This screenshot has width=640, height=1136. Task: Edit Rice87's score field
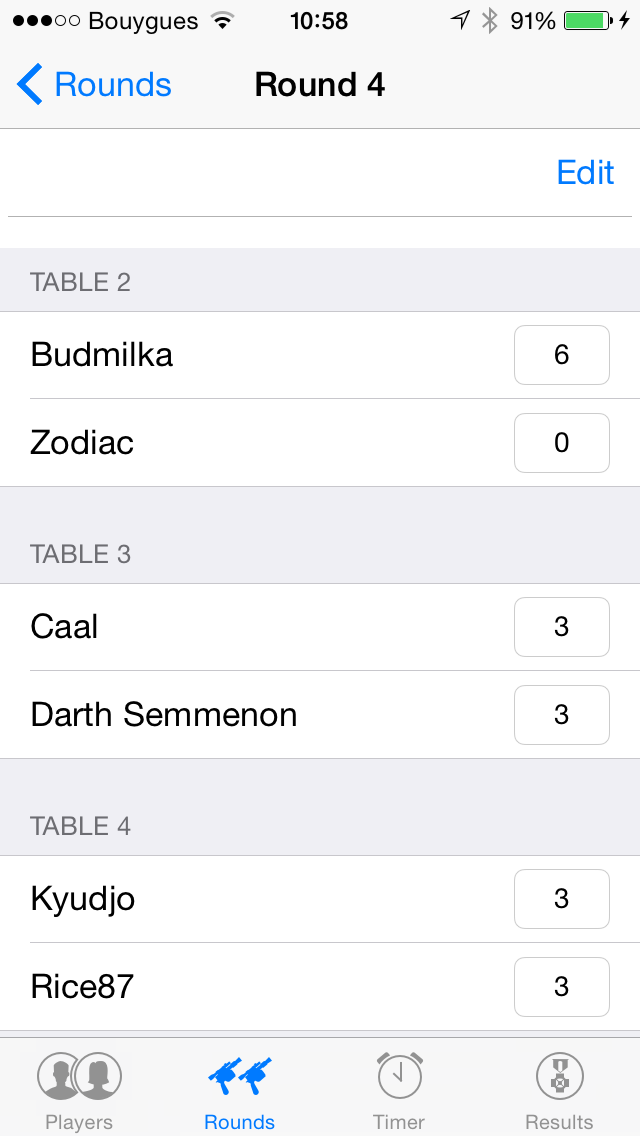point(561,987)
